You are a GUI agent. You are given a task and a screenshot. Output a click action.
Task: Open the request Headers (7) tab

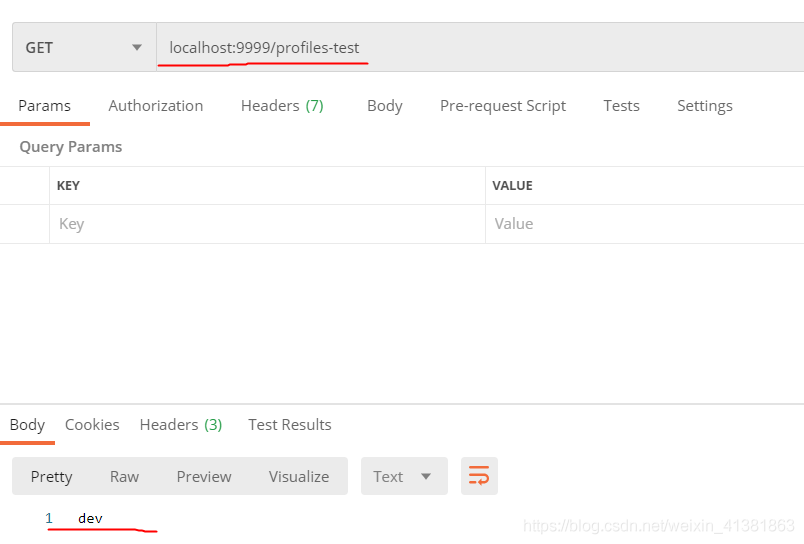(x=282, y=106)
